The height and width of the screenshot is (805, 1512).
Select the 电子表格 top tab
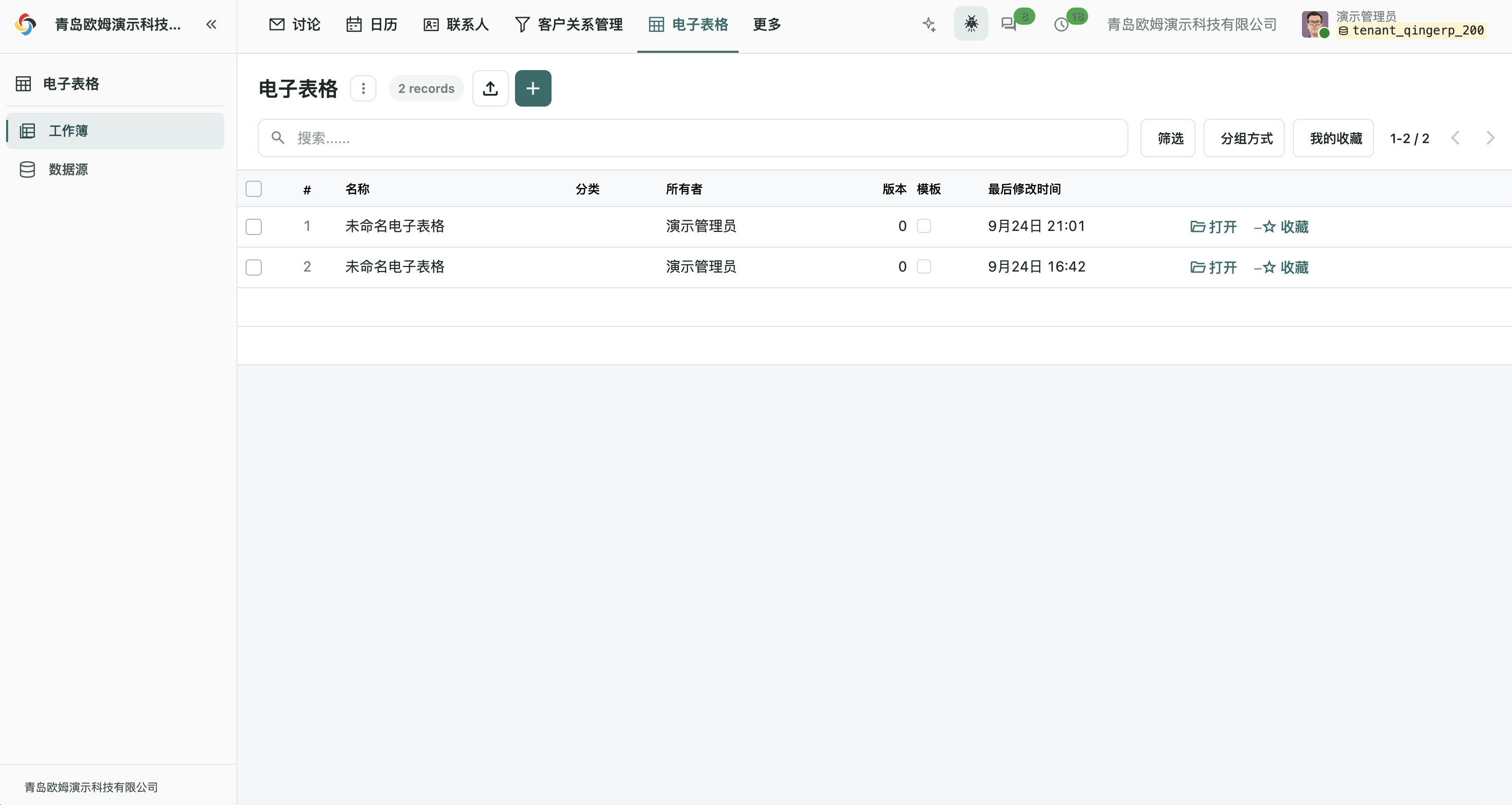(688, 24)
